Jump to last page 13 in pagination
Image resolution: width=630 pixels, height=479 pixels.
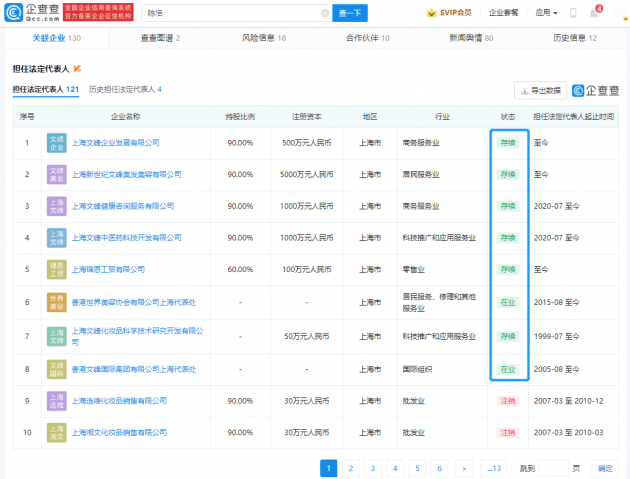point(492,467)
